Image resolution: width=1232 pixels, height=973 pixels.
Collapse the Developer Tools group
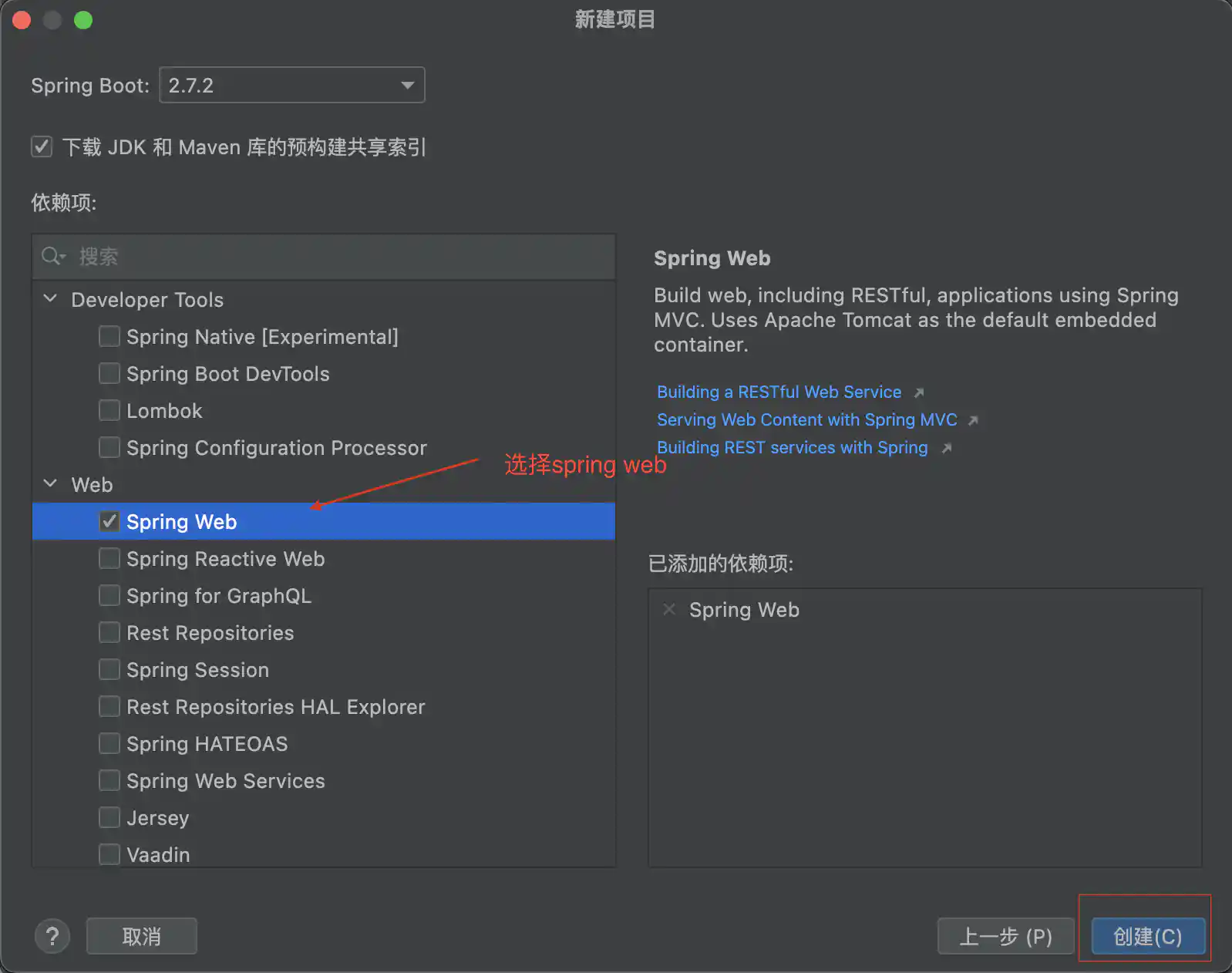tap(51, 299)
